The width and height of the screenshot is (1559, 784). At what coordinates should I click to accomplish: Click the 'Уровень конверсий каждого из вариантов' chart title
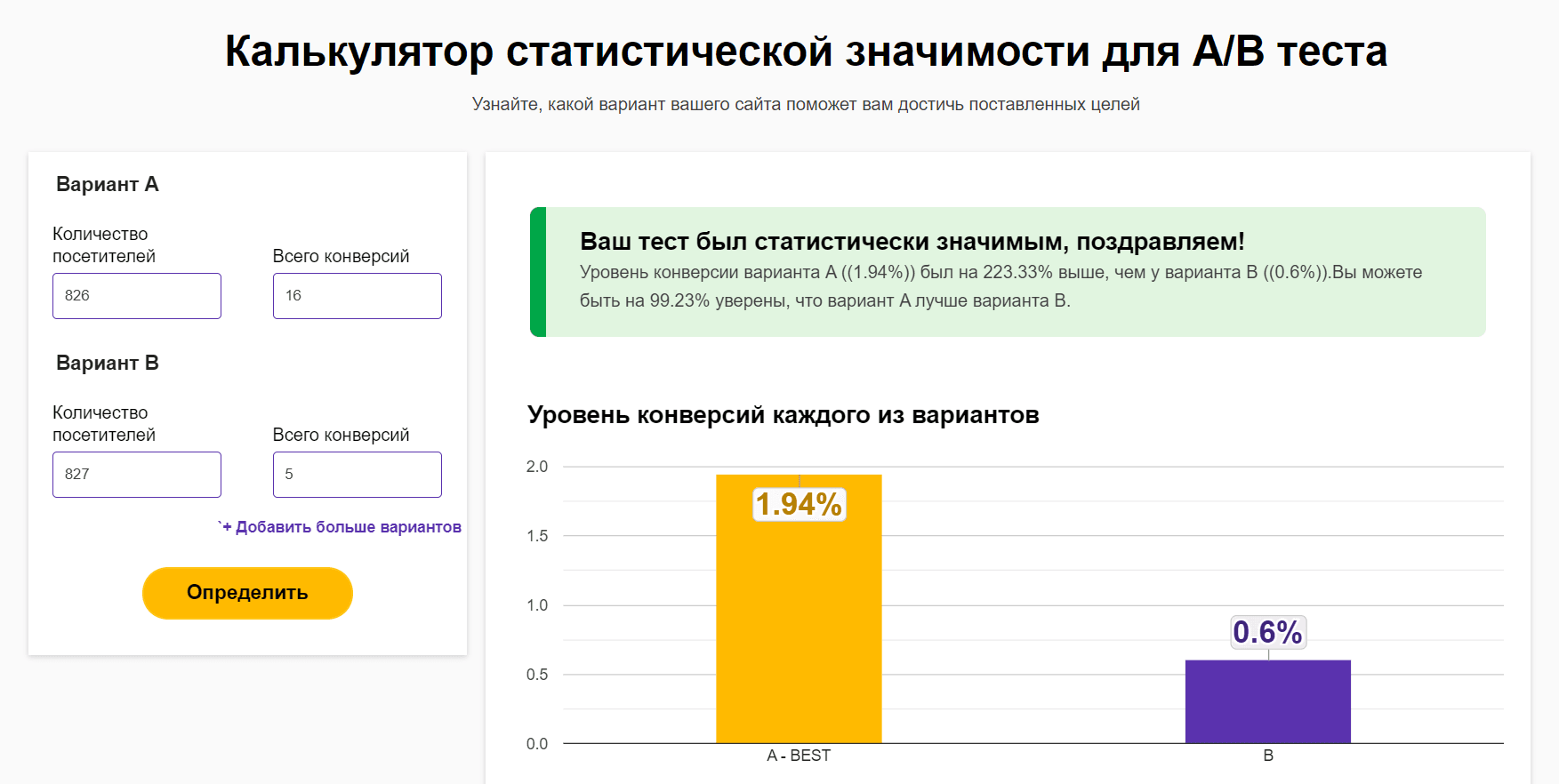[x=783, y=415]
